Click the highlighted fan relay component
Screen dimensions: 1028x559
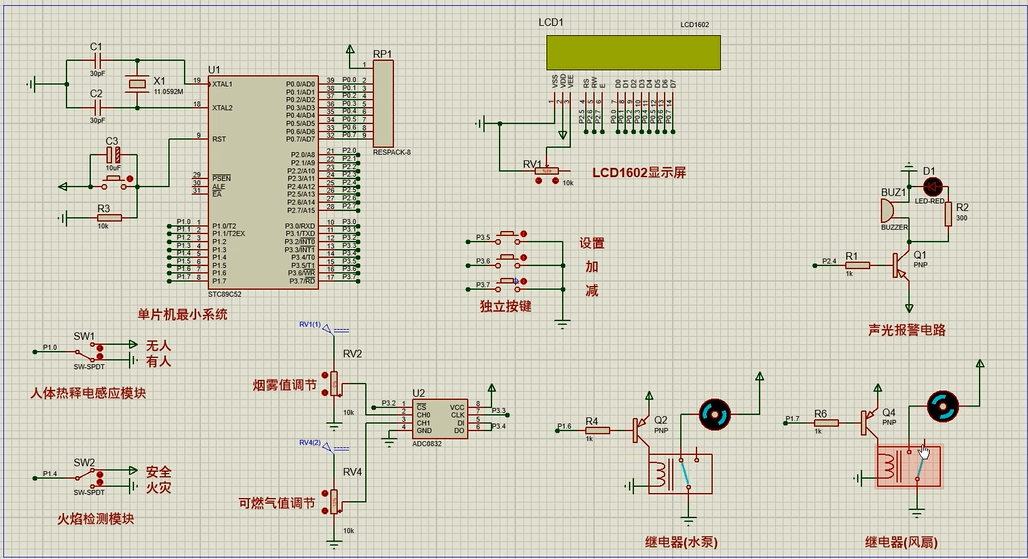pos(908,466)
